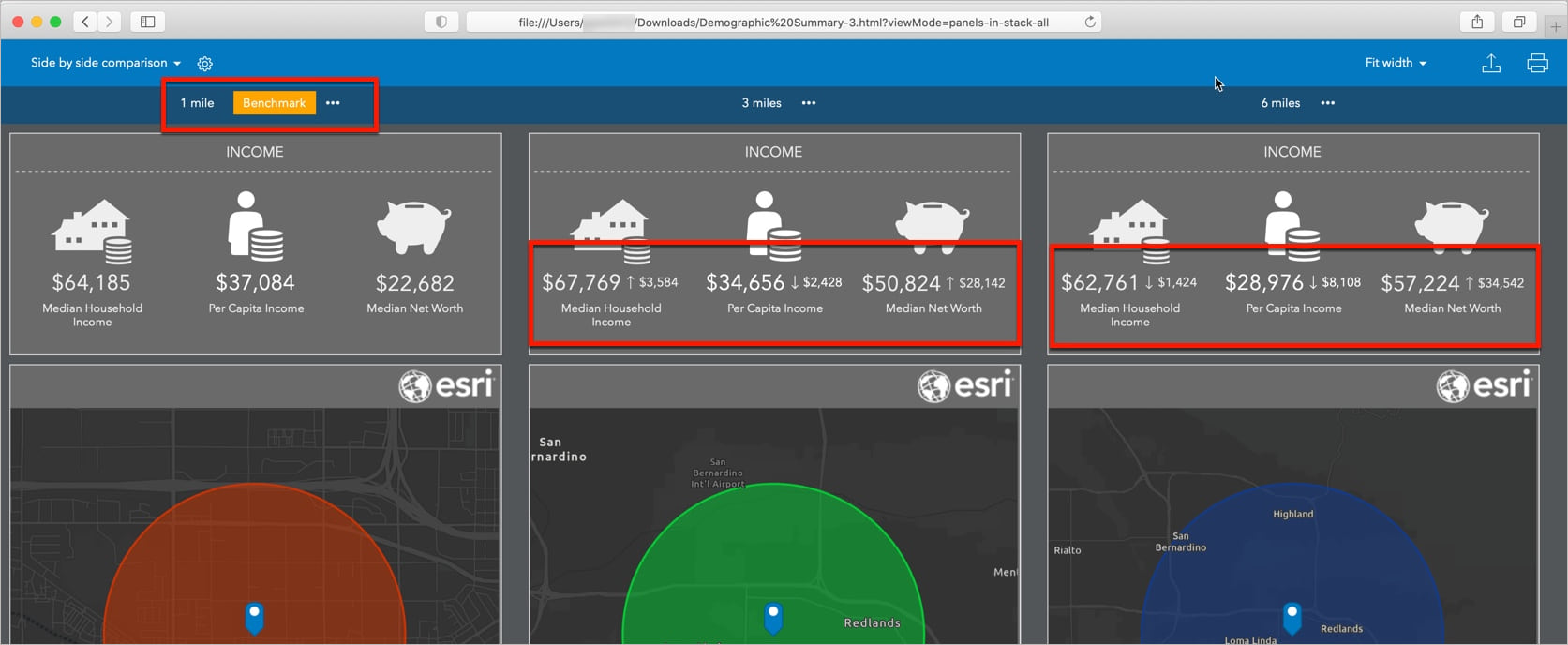Screen dimensions: 1568x645
Task: Click the $37,084 per capita income value
Action: point(255,282)
